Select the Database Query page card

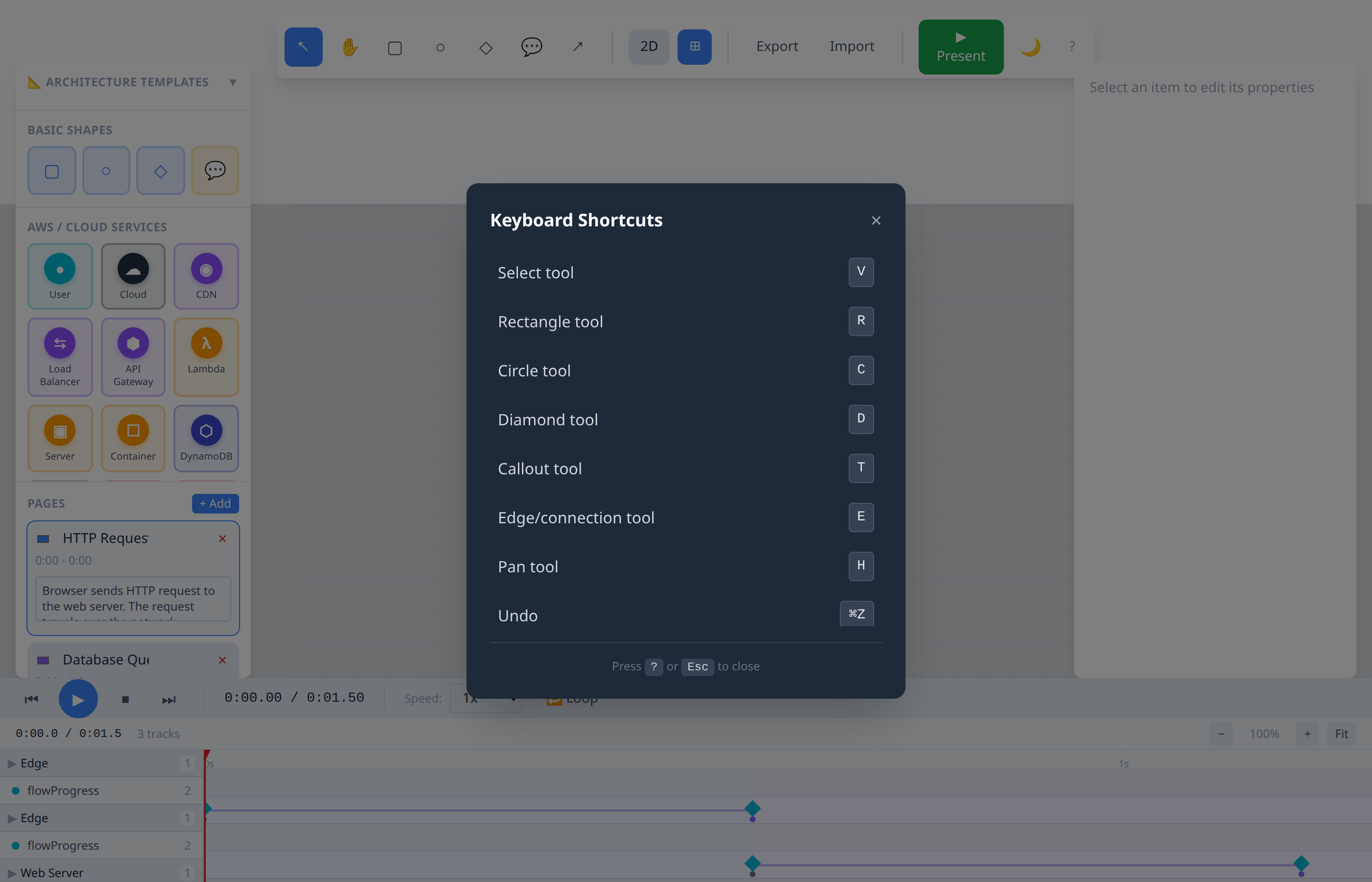[133, 661]
